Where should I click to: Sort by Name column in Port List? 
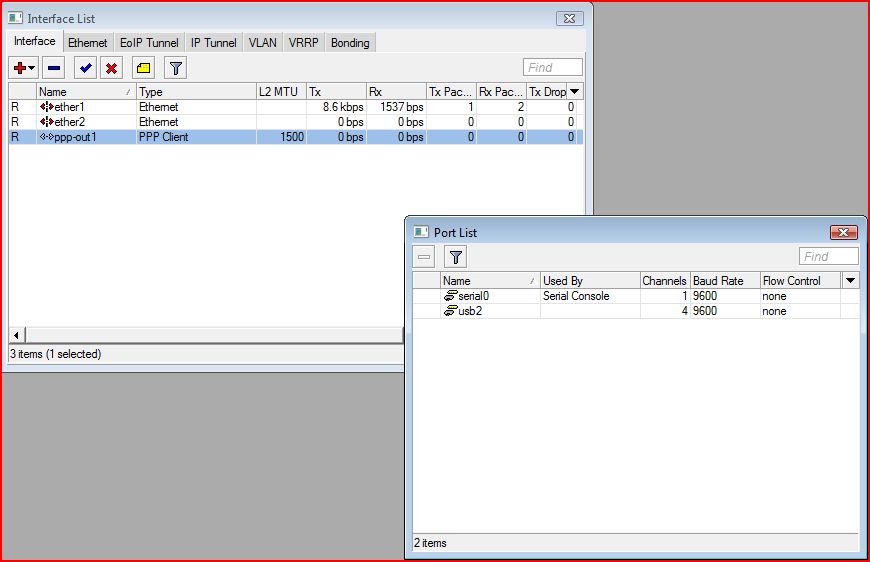(490, 281)
